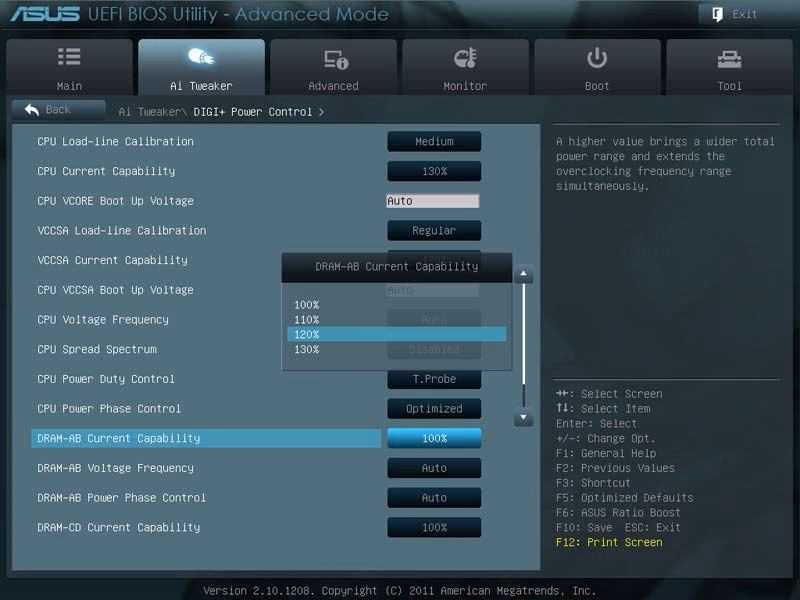Image resolution: width=800 pixels, height=600 pixels.
Task: Click the Exit door icon
Action: tap(717, 14)
